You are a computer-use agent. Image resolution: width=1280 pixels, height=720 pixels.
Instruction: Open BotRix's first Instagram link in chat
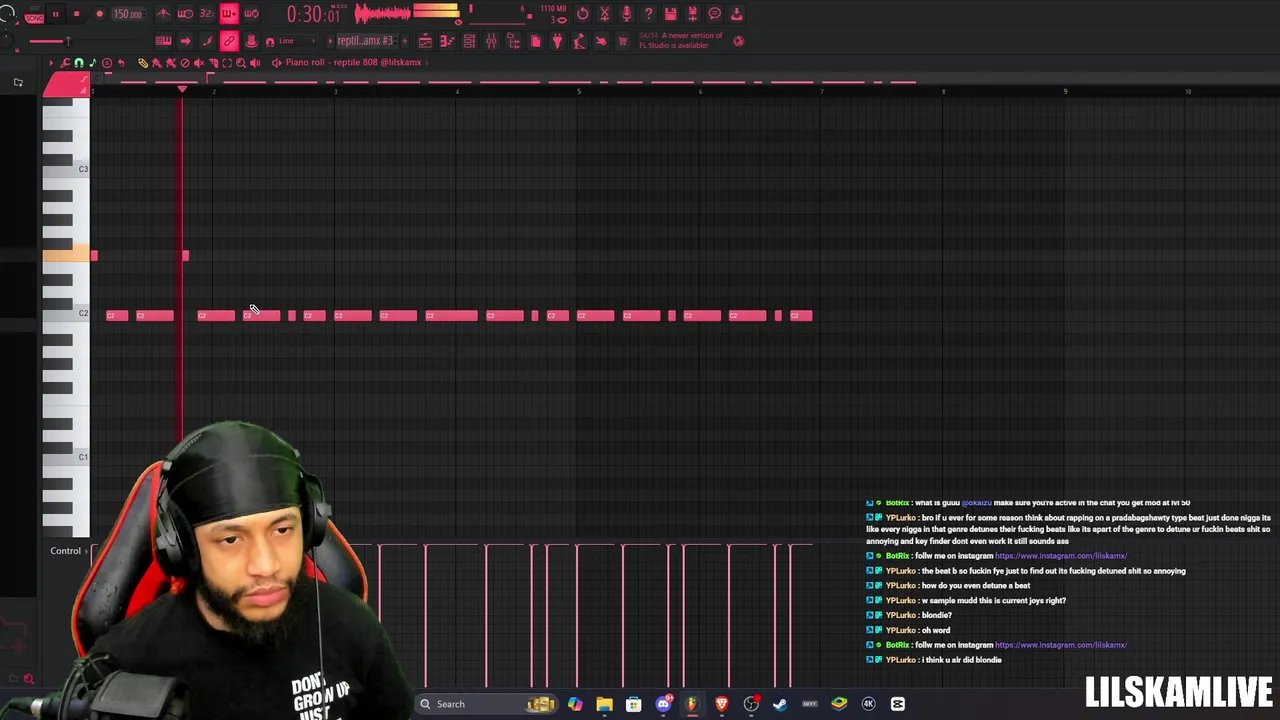(1060, 556)
